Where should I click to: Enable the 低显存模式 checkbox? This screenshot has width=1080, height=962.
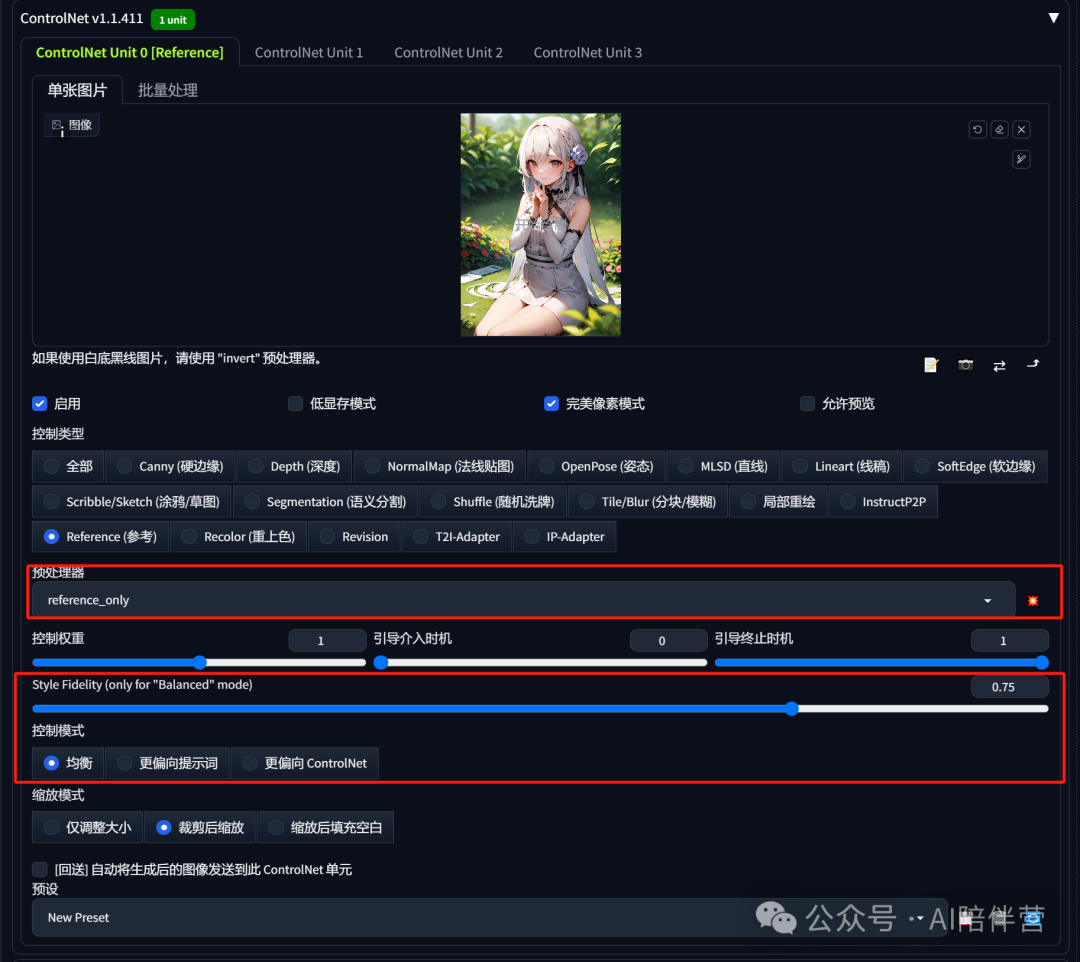[295, 404]
